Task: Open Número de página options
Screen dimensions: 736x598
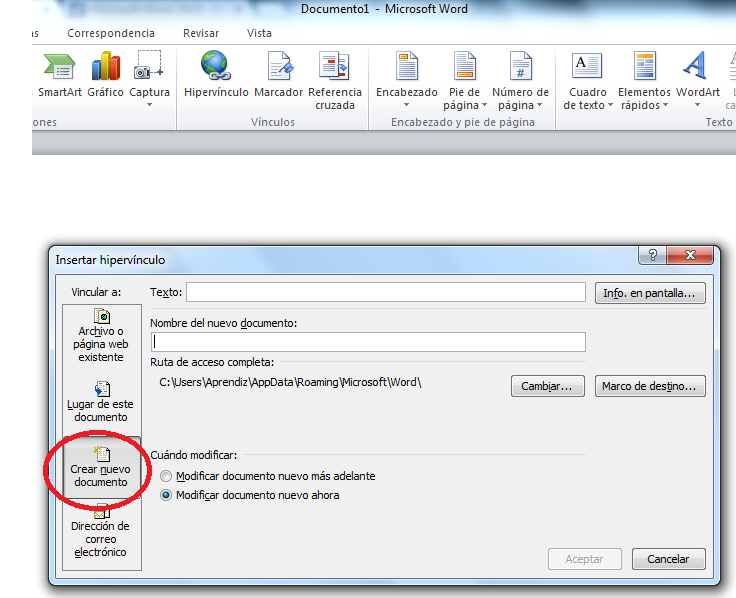Action: tap(520, 81)
